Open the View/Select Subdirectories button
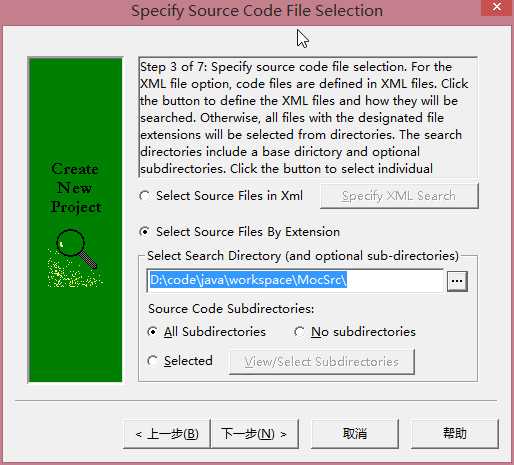Image resolution: width=514 pixels, height=465 pixels. coord(322,362)
